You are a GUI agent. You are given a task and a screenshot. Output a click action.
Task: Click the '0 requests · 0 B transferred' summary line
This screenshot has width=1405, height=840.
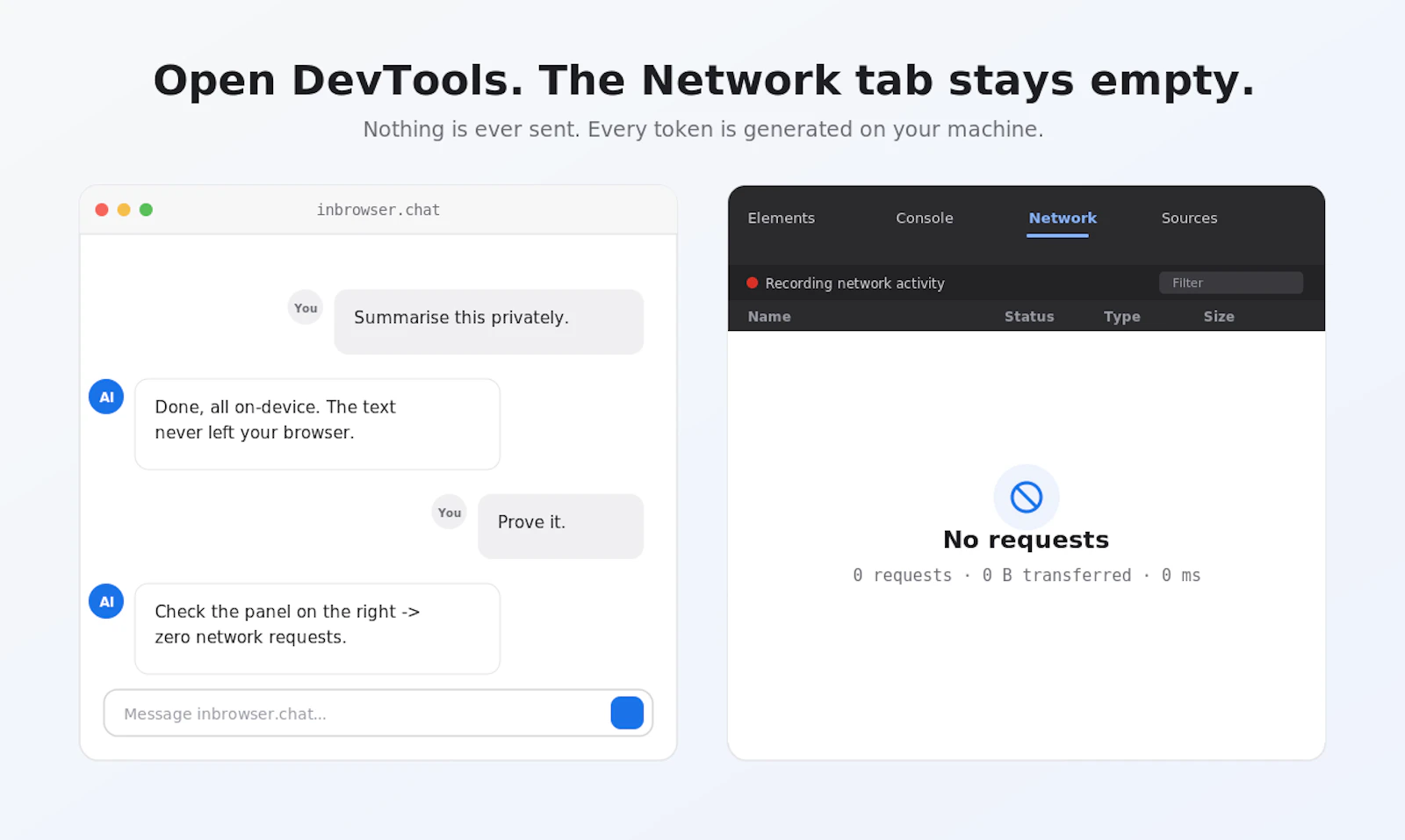point(1027,575)
